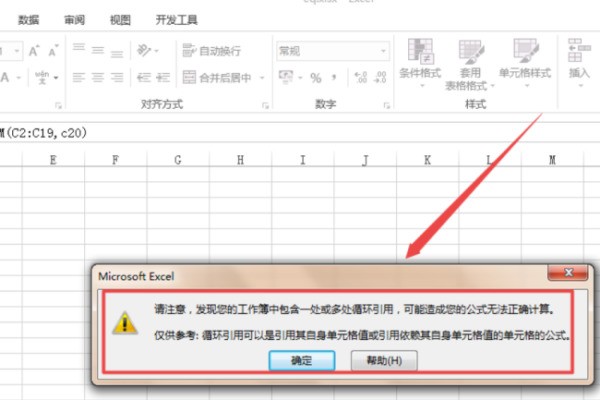600x400 pixels.
Task: Expand the accounting format dropdown arrow
Action: [300, 78]
